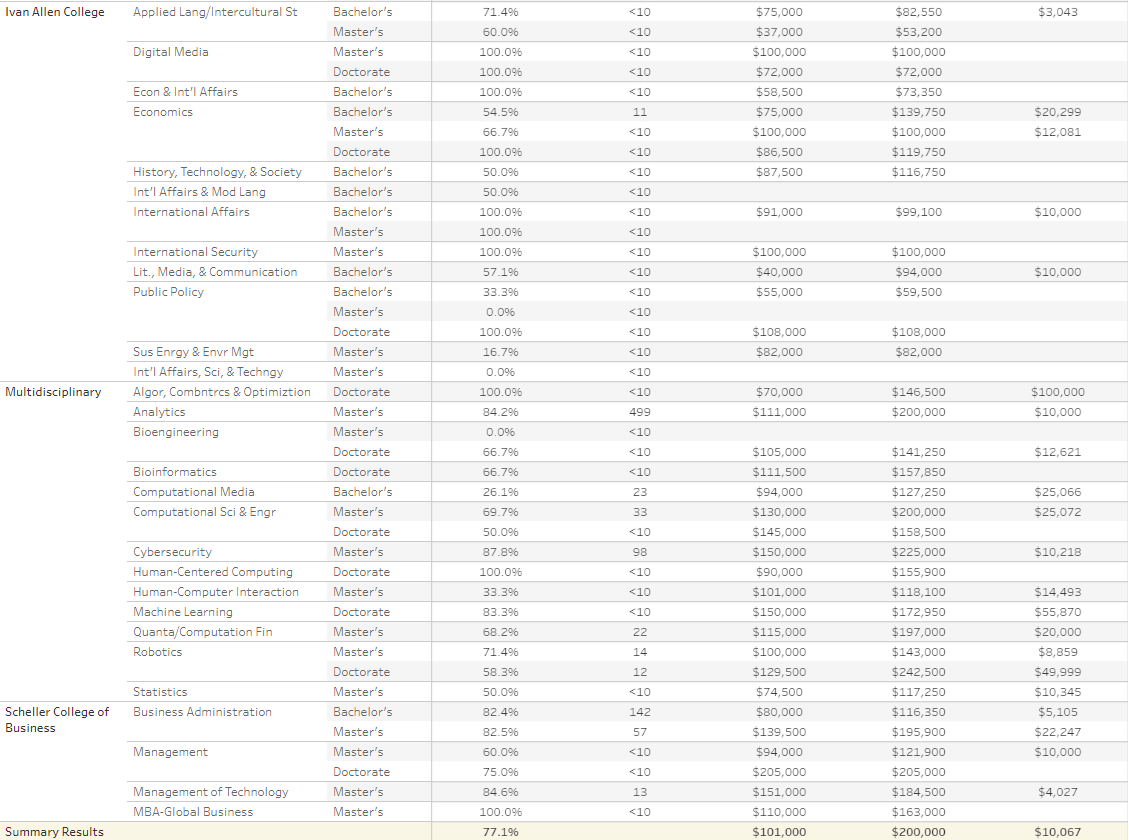Click the Machine Learning program label
Screen dimensions: 1129x840
click(182, 612)
